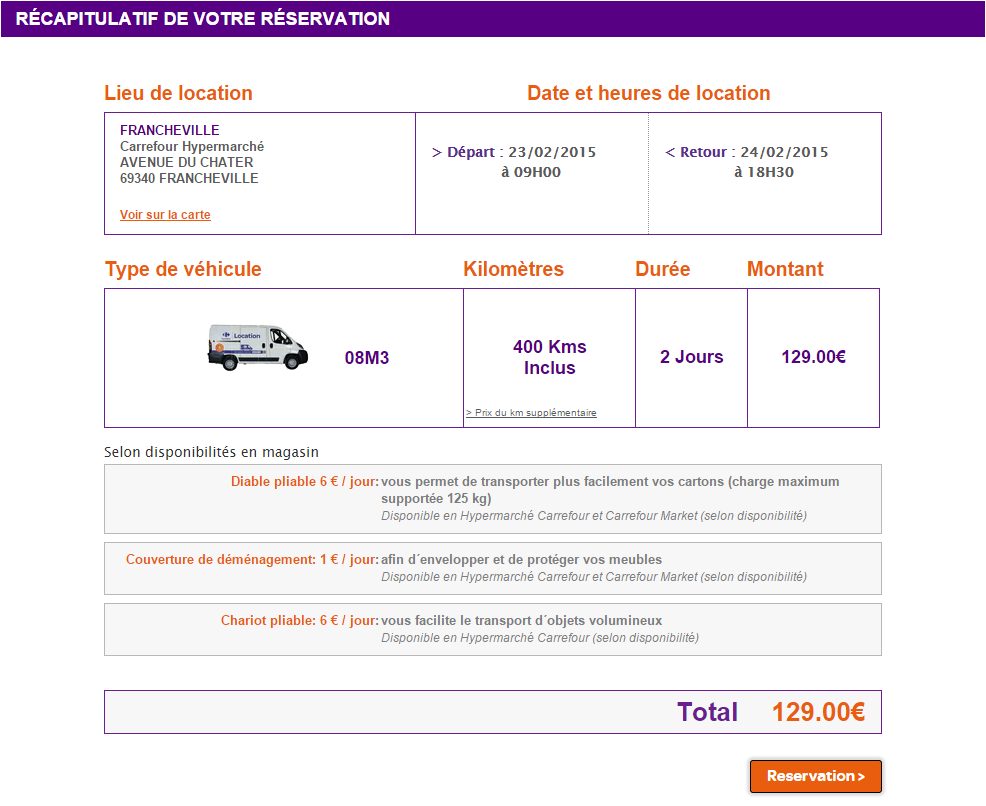
Task: Click the 'Récapitulatif de votre réservation' header
Action: point(203,19)
